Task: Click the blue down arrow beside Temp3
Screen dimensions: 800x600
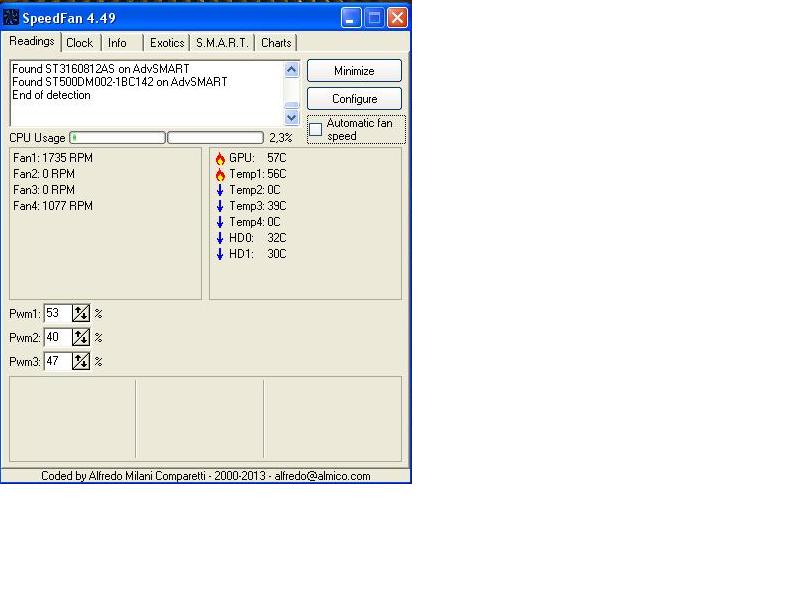Action: (220, 206)
